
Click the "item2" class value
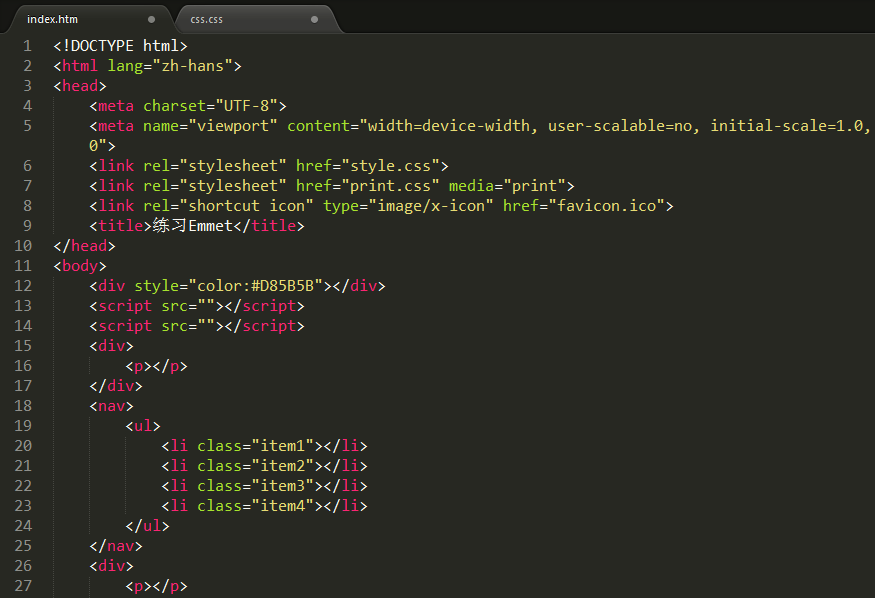283,466
